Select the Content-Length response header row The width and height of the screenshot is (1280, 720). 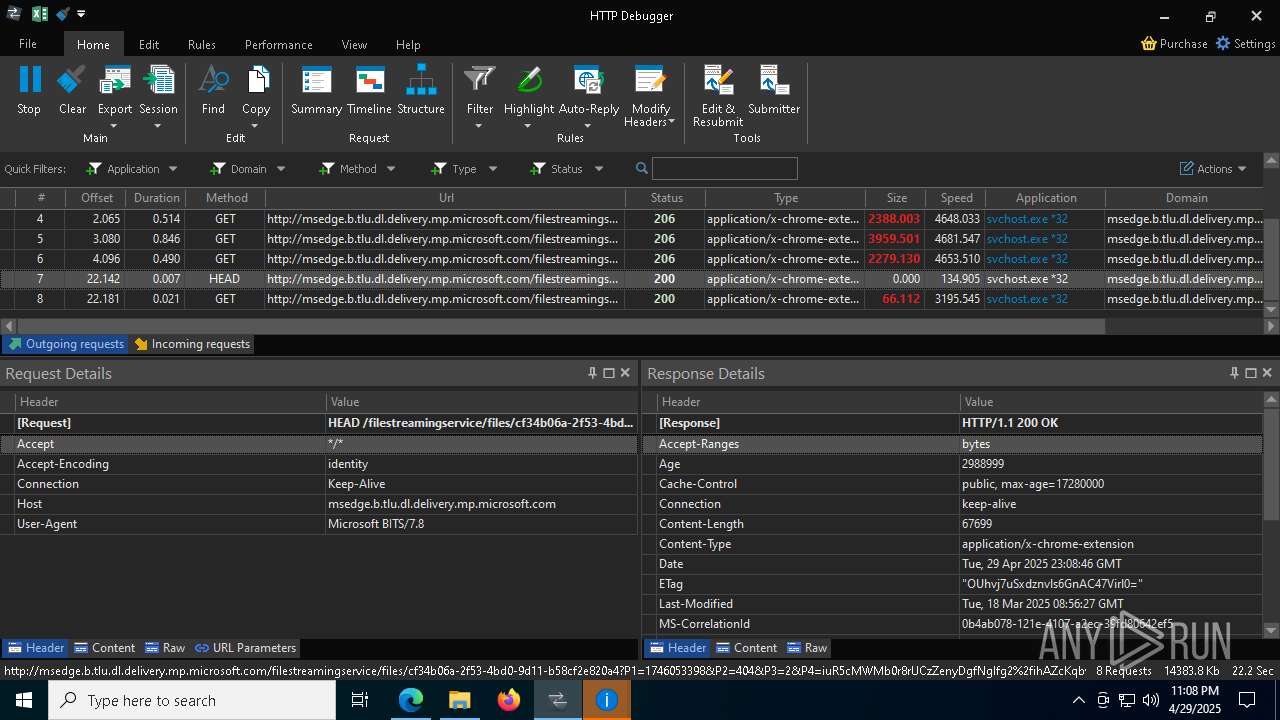[x=952, y=524]
